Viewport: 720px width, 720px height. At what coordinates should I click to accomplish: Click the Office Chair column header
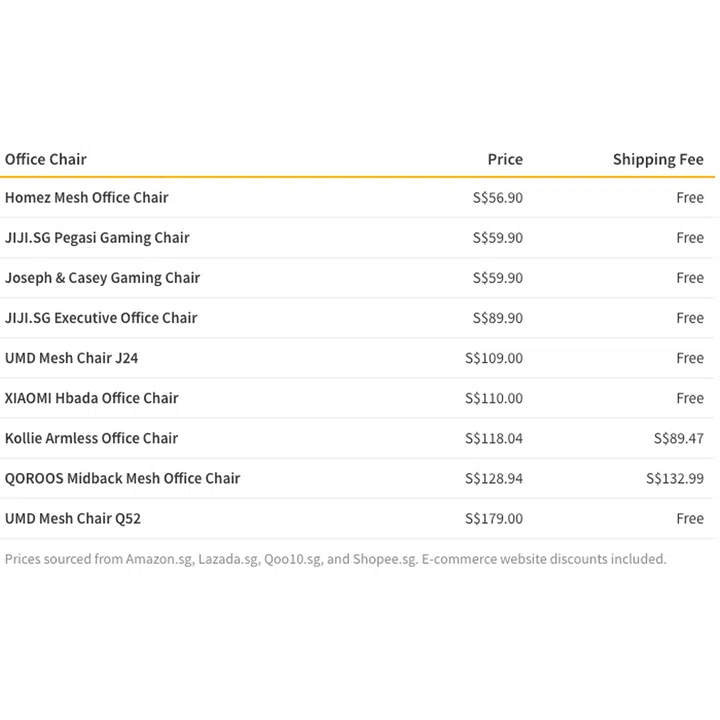[46, 159]
